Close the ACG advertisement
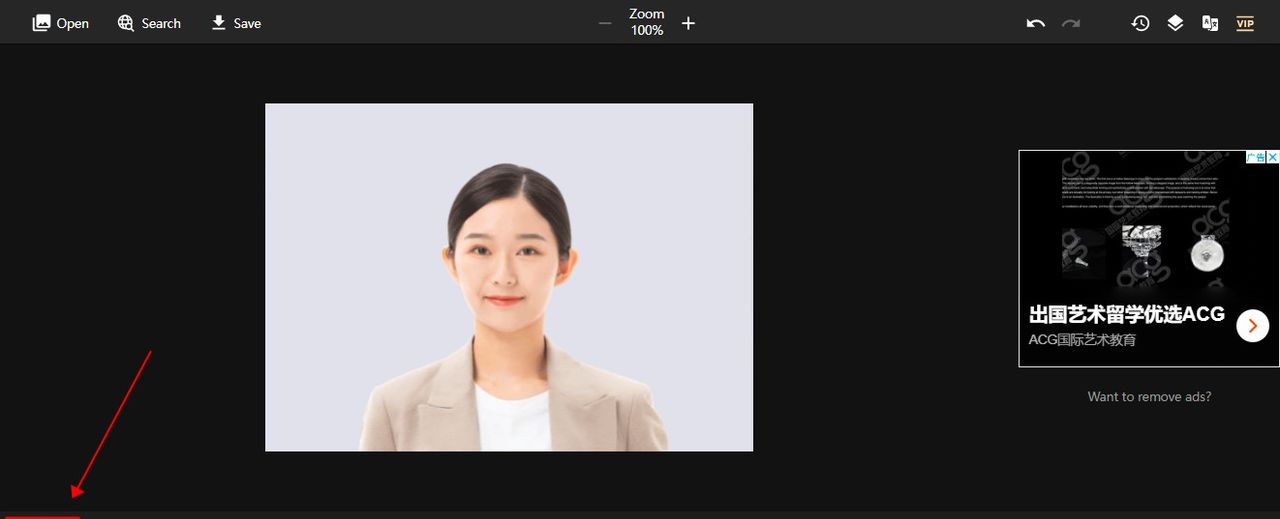Image resolution: width=1280 pixels, height=519 pixels. [1273, 157]
